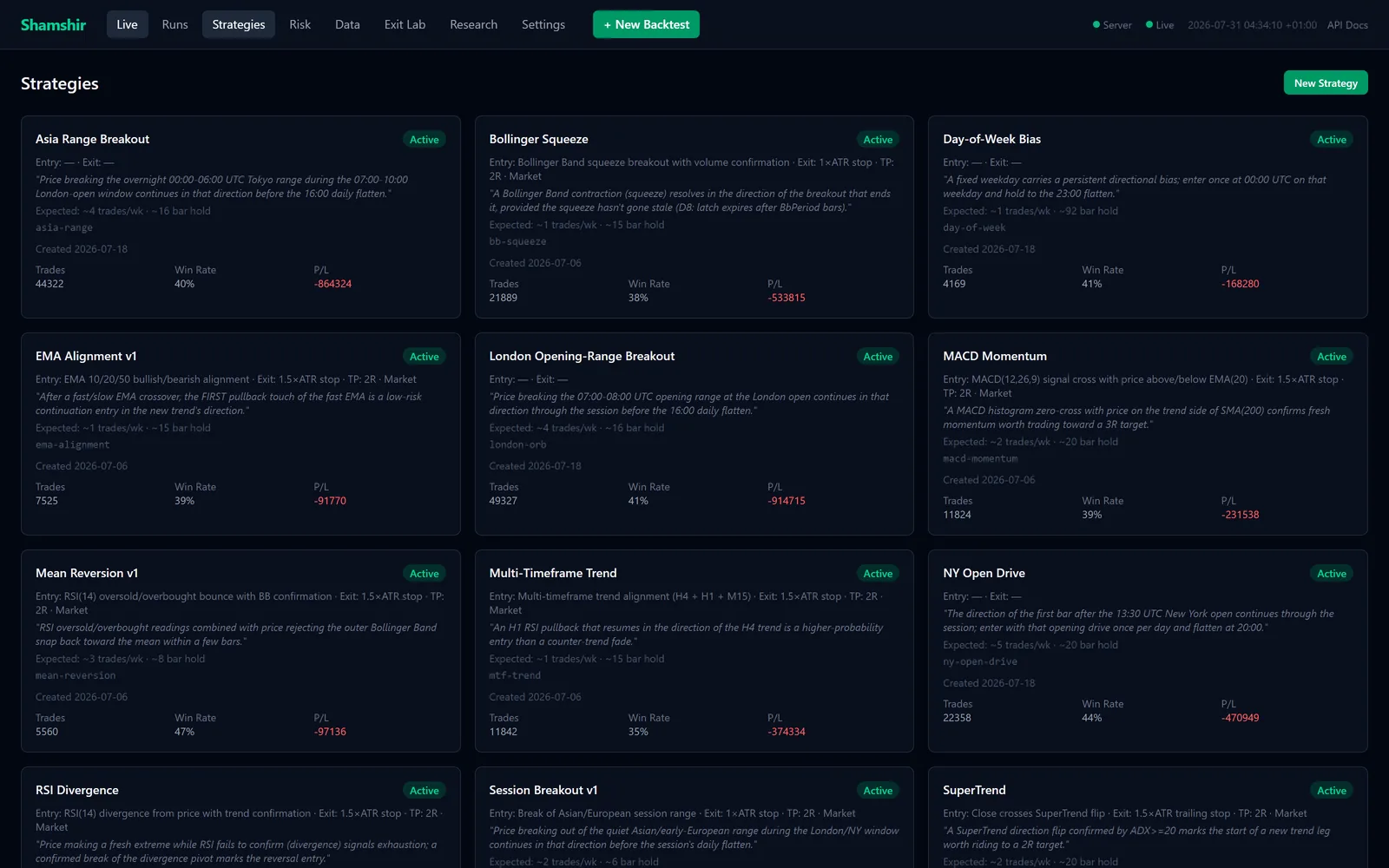The width and height of the screenshot is (1389, 868).
Task: Click the New Strategy button
Action: pos(1326,82)
